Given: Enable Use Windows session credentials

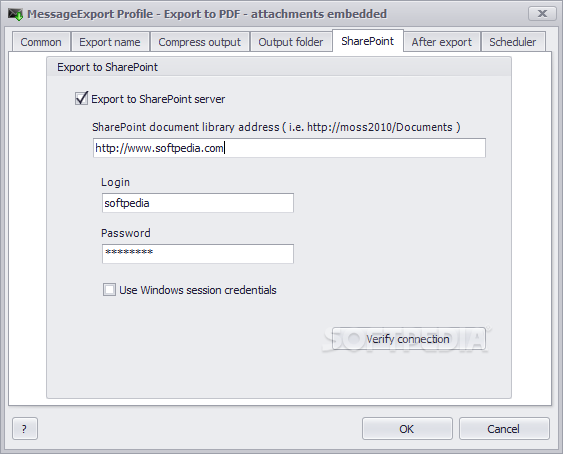Looking at the screenshot, I should point(109,289).
